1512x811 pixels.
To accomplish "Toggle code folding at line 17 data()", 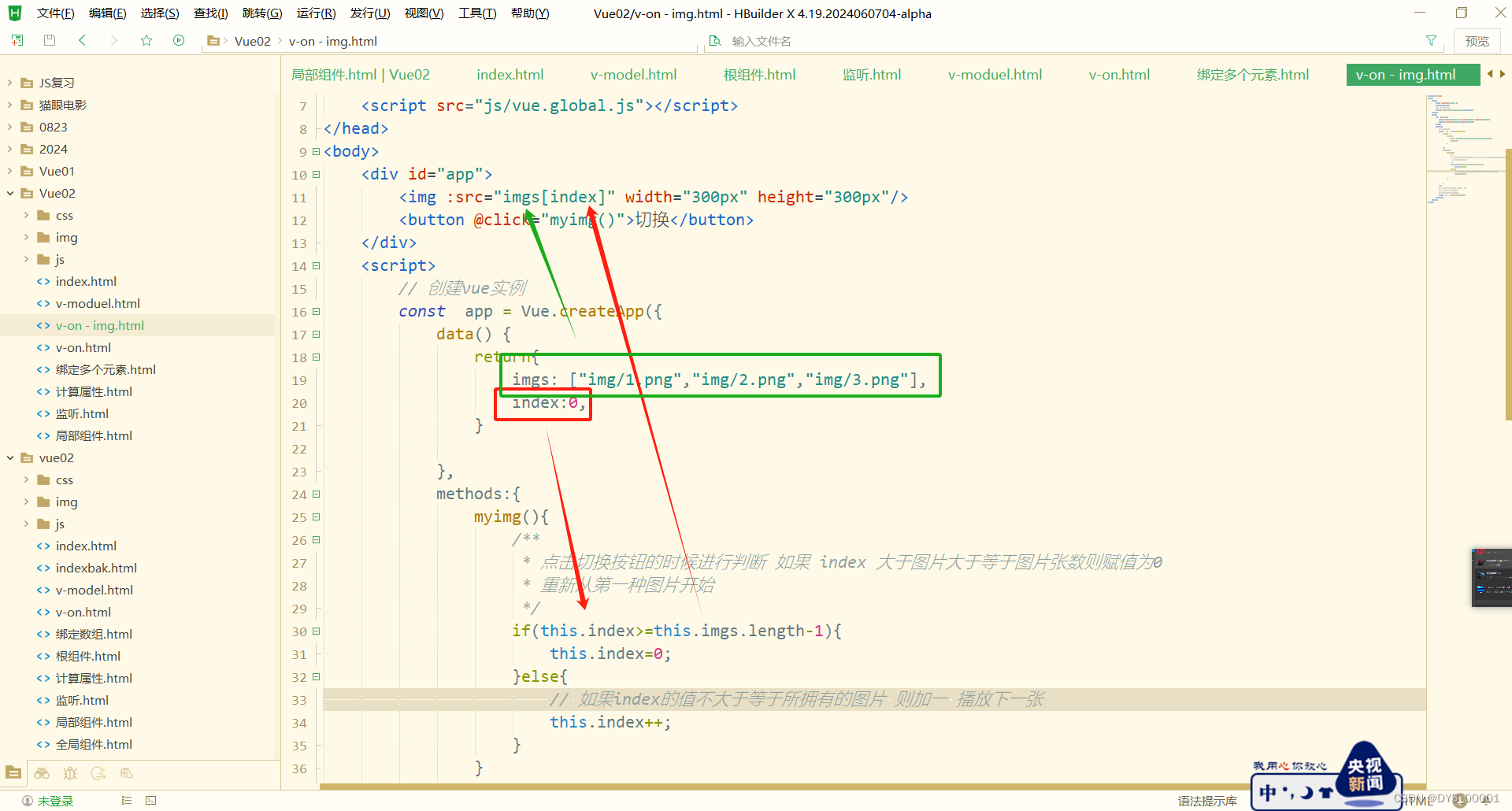I will (x=317, y=334).
